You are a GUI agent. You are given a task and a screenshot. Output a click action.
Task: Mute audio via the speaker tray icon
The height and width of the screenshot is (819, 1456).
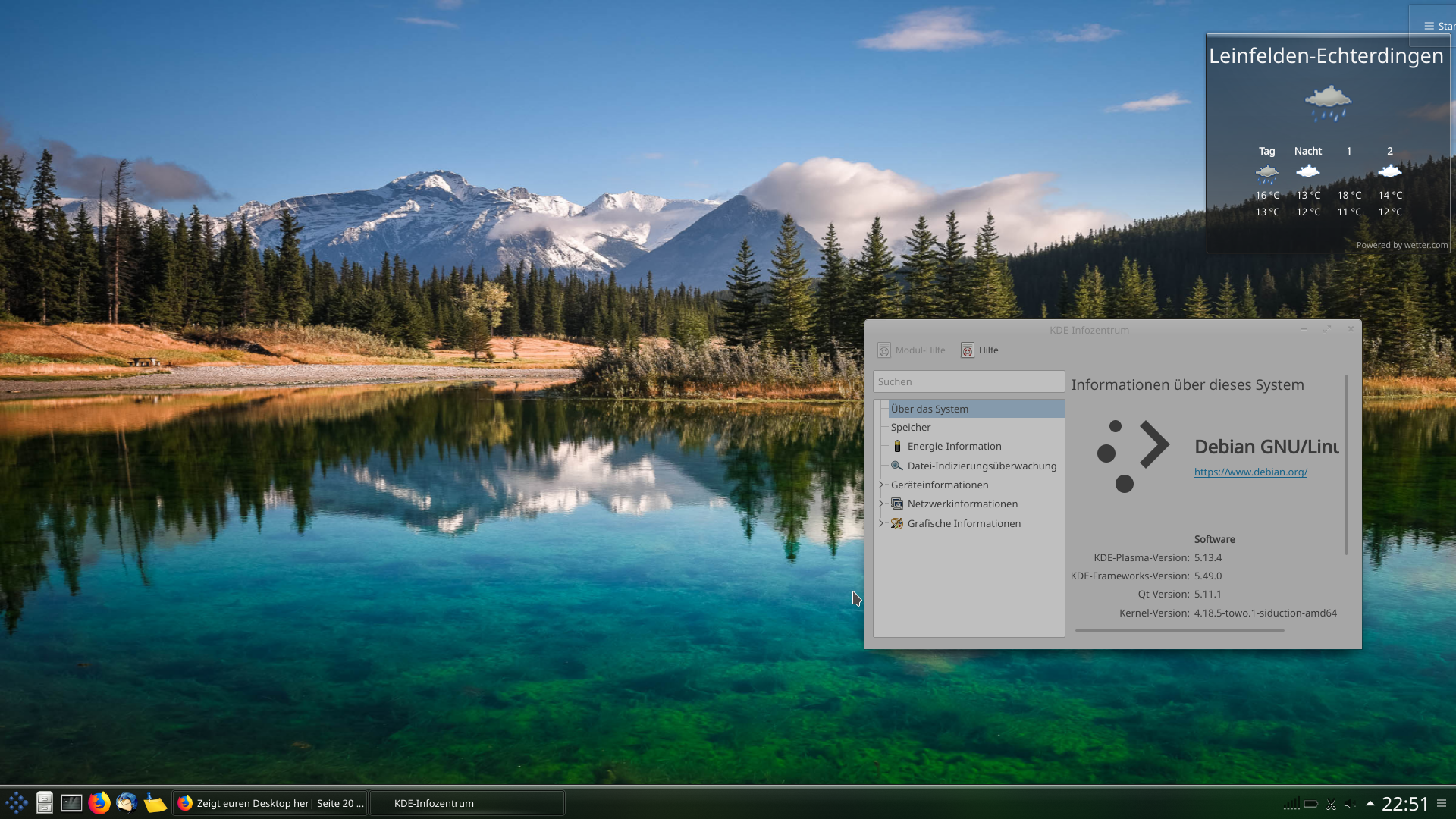tap(1349, 803)
